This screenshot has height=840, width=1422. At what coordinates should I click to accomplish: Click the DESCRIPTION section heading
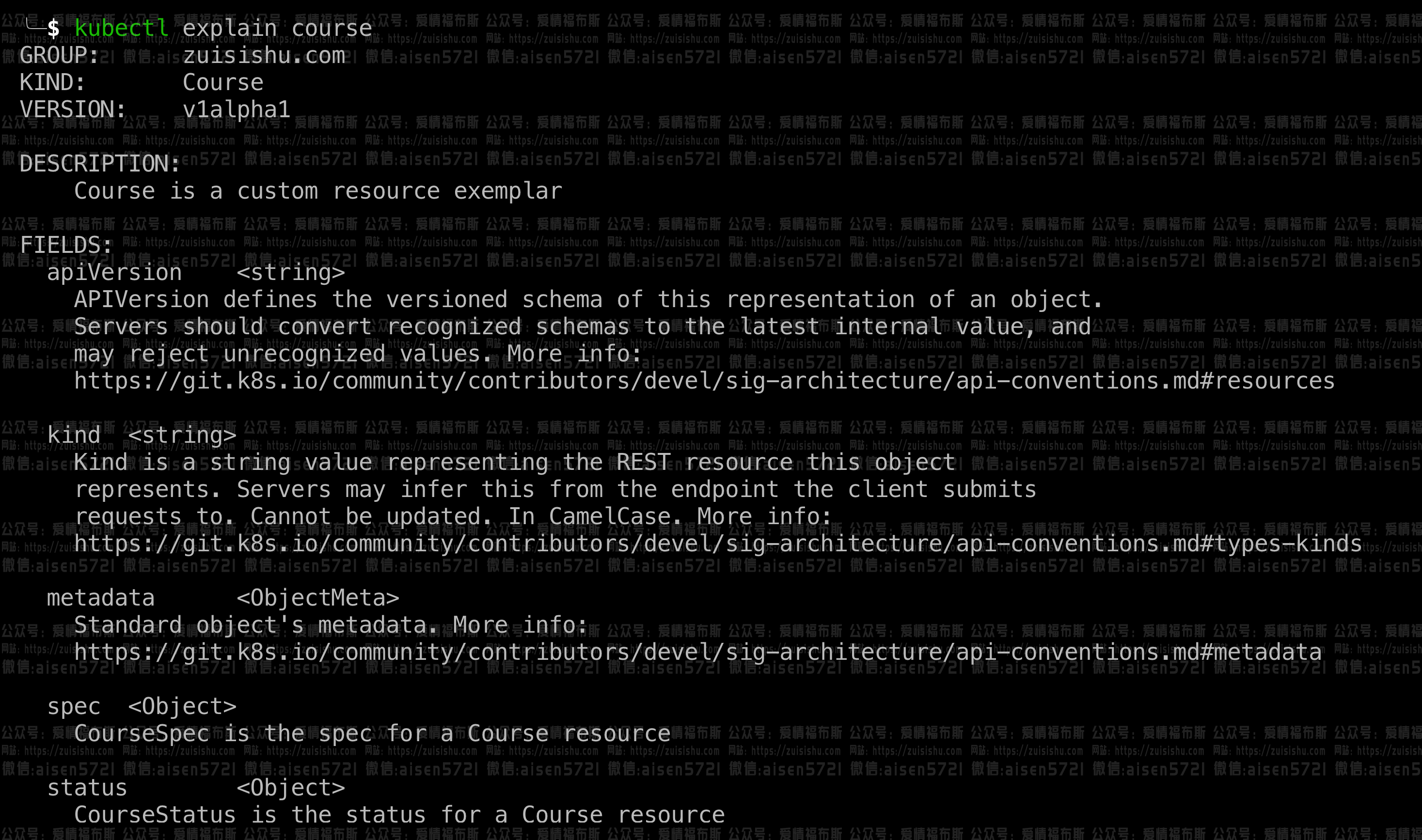pyautogui.click(x=100, y=164)
